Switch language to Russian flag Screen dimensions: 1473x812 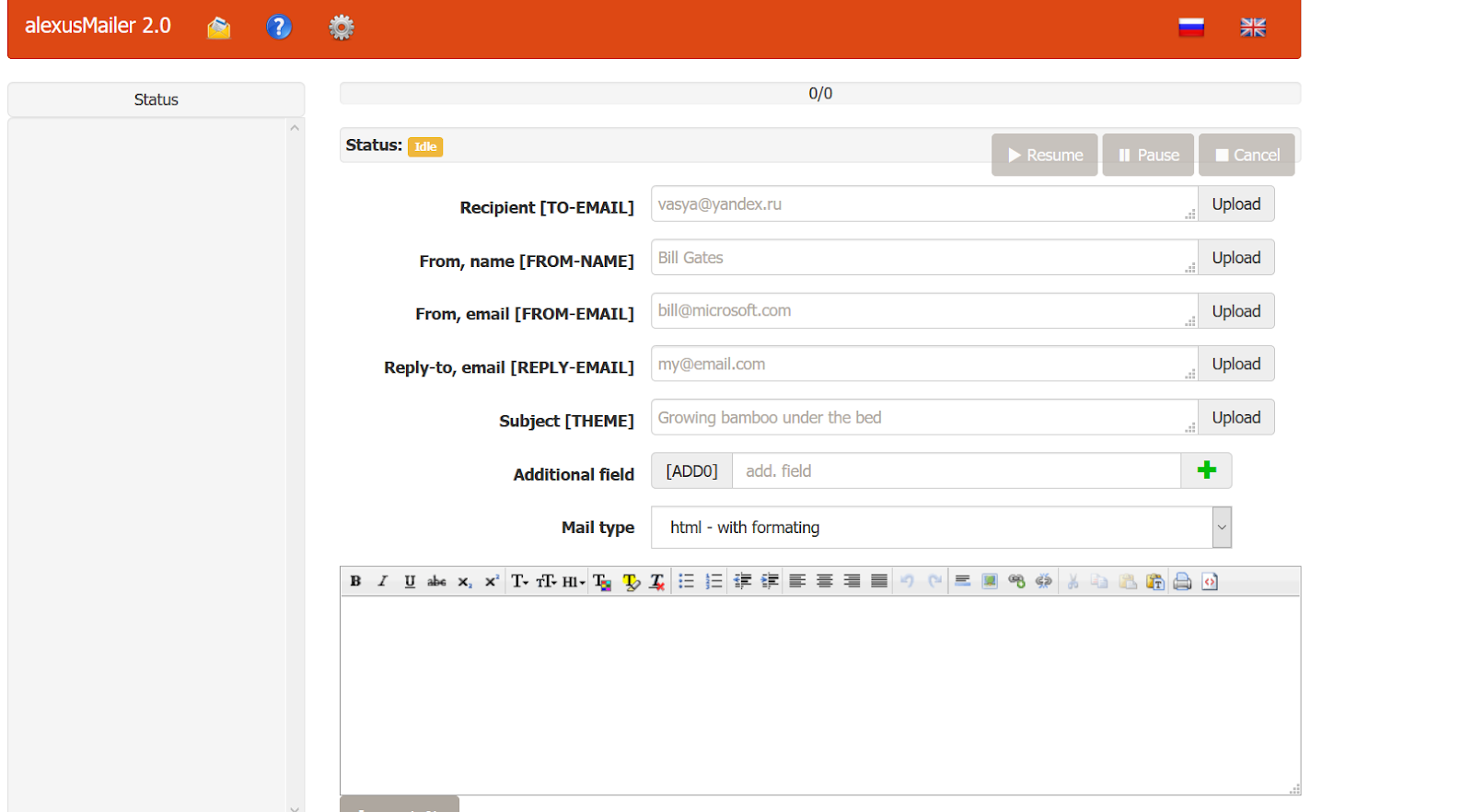[x=1191, y=27]
